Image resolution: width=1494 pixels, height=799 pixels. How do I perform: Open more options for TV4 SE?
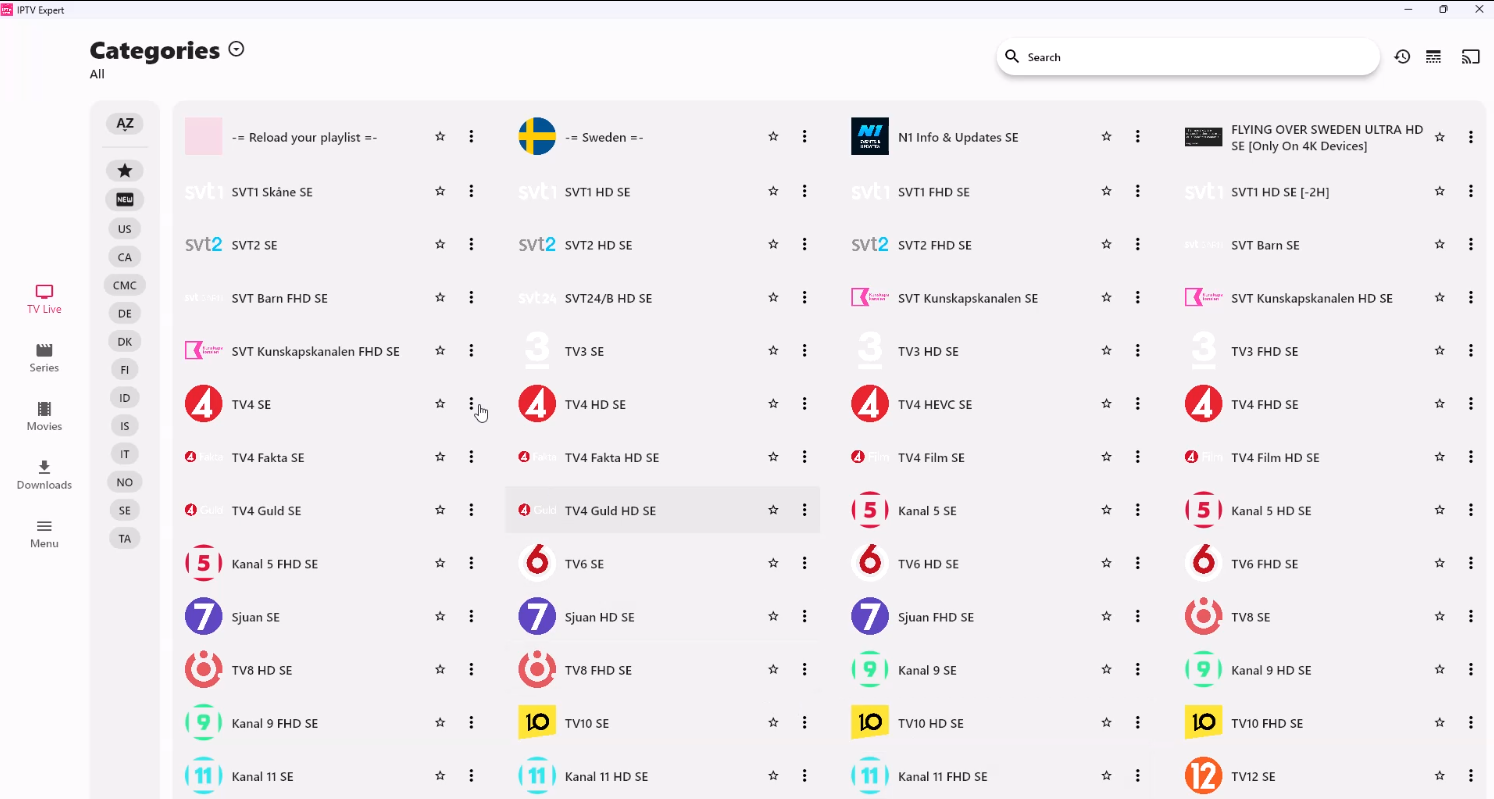(471, 404)
